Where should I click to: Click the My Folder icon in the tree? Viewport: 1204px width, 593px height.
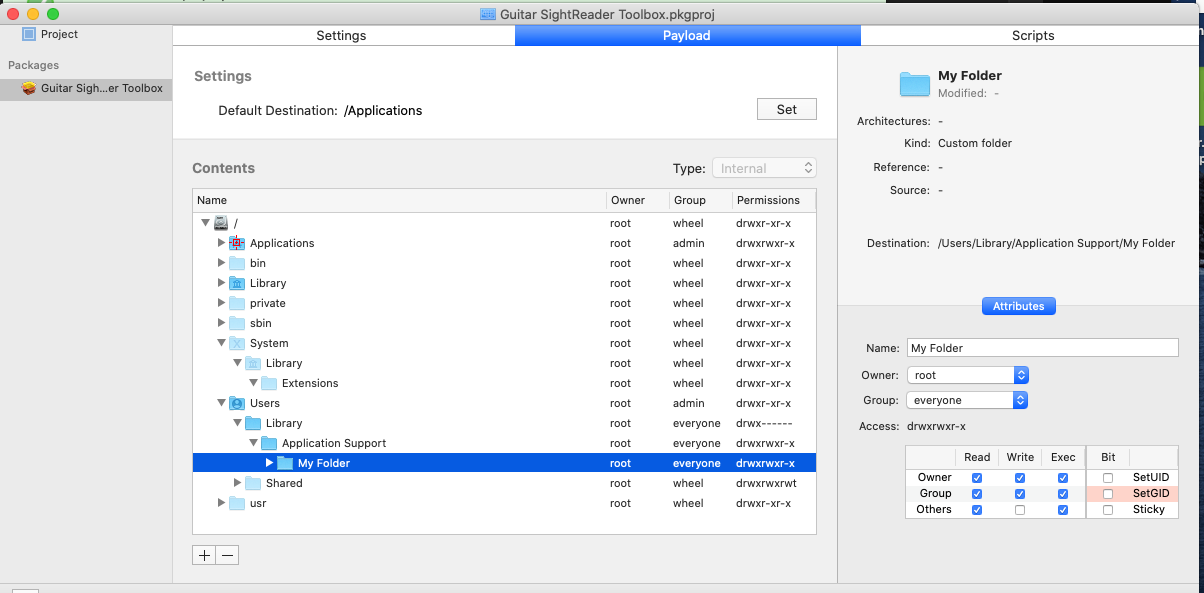tap(285, 463)
